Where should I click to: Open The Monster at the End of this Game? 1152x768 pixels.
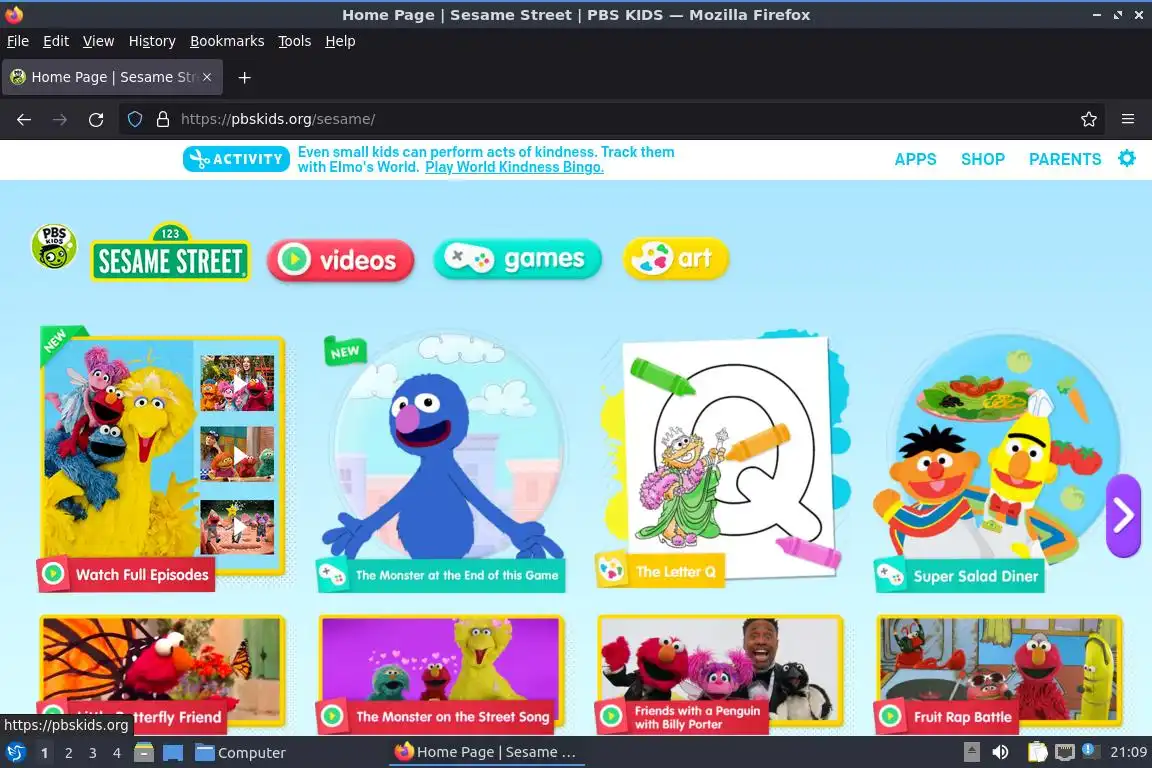[444, 462]
